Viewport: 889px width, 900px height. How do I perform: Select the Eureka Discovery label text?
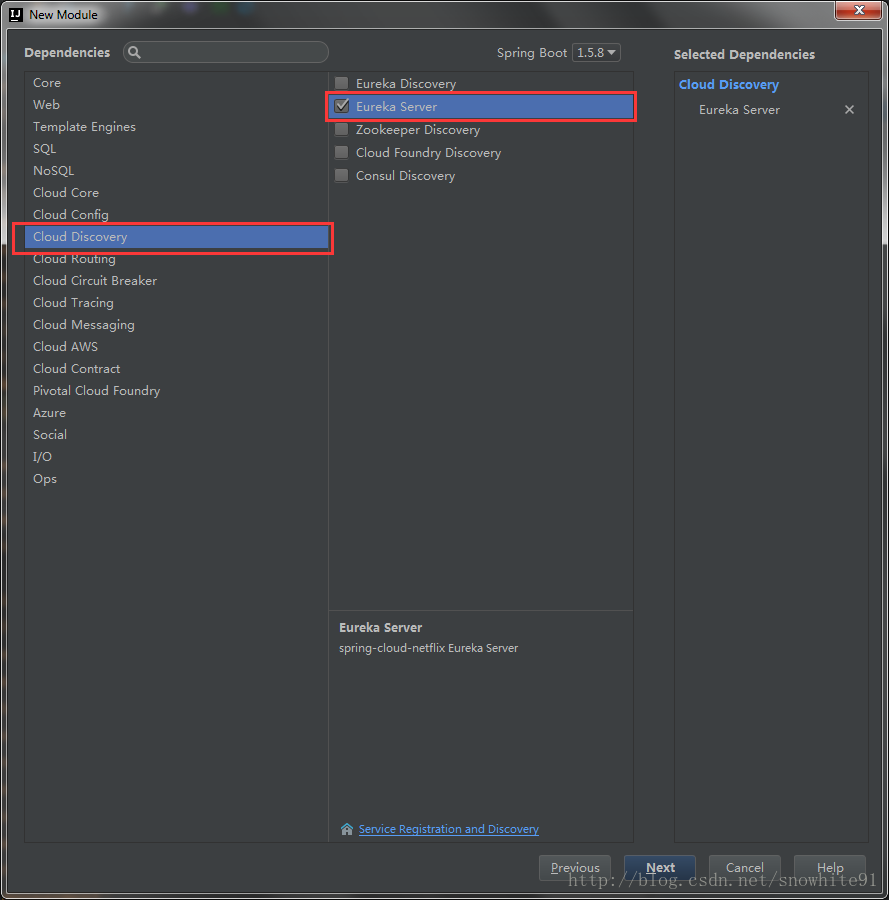pyautogui.click(x=406, y=84)
